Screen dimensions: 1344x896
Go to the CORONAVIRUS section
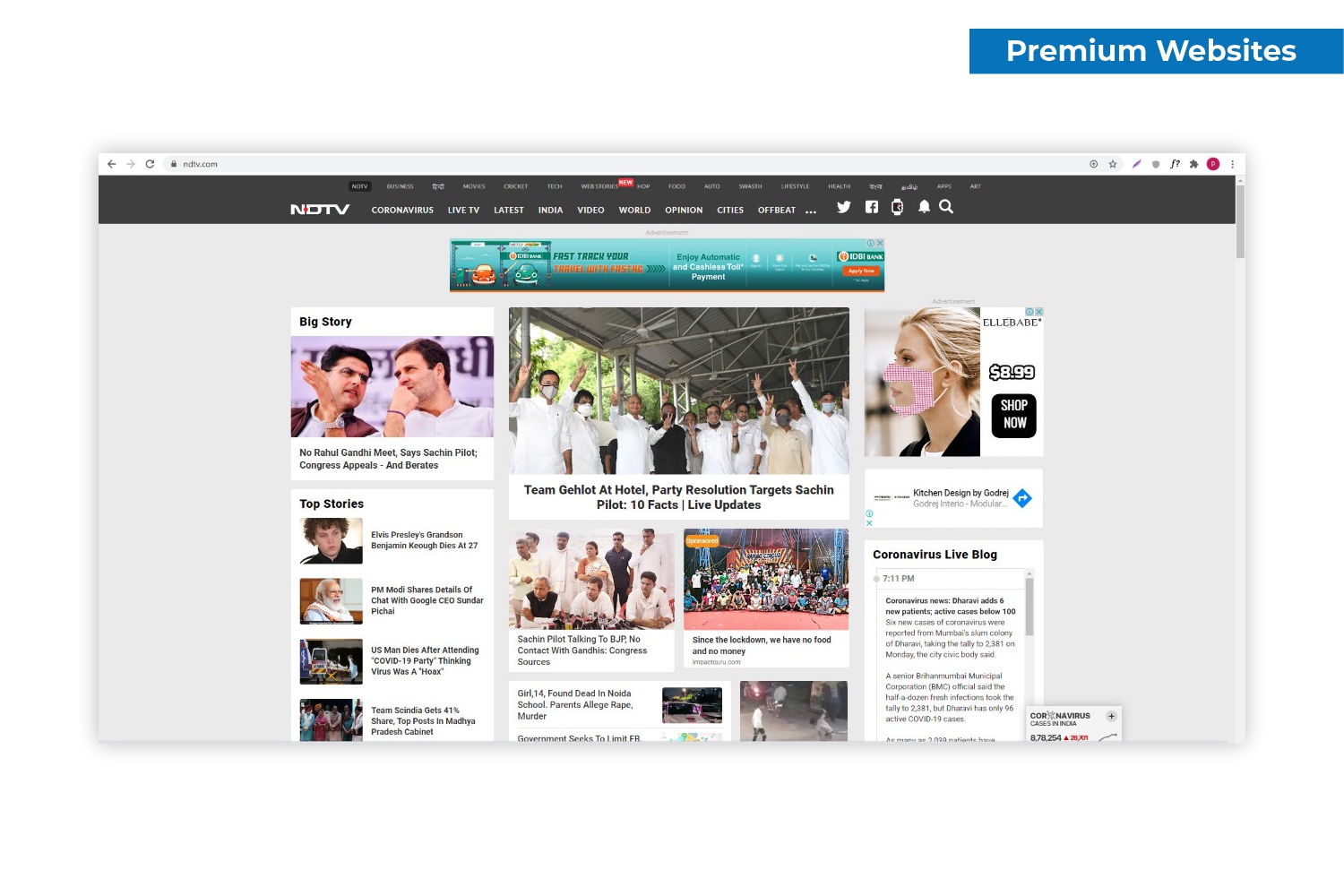(x=402, y=211)
